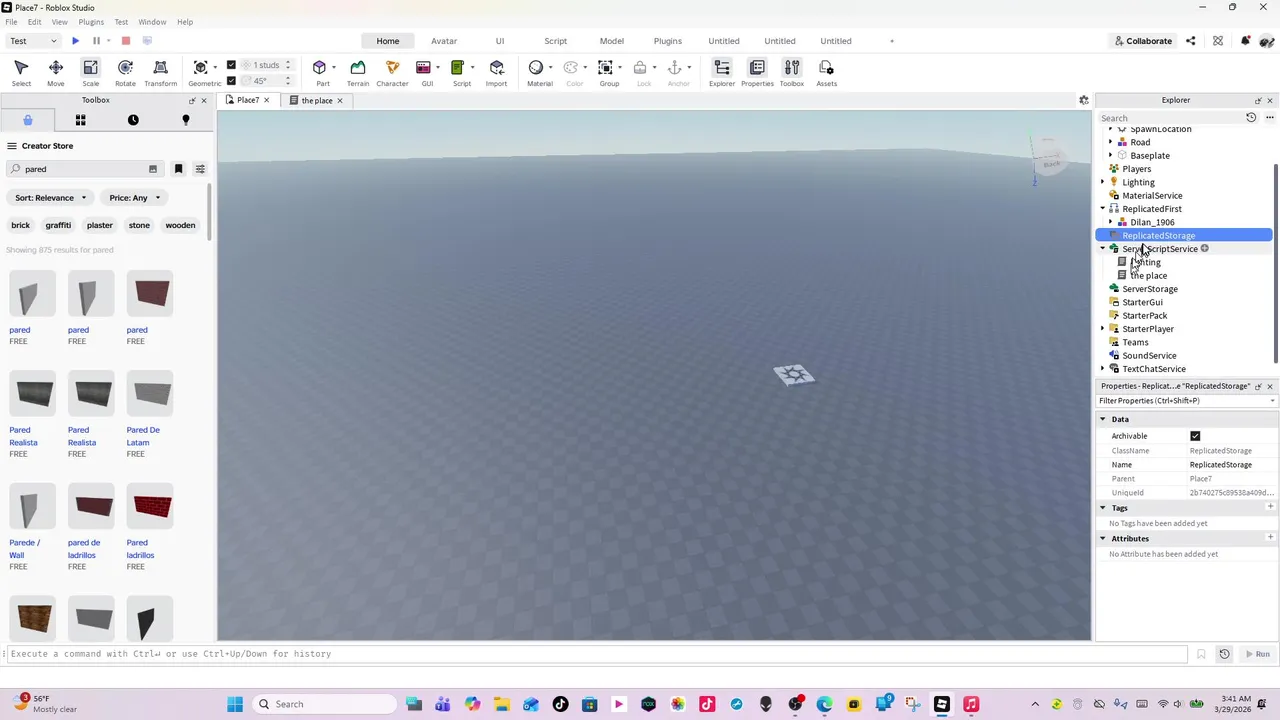Activate the Transform tool
This screenshot has height=720, width=1280.
[x=160, y=72]
